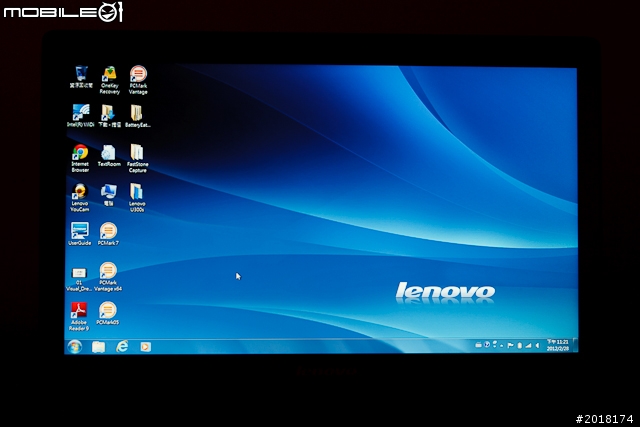Viewport: 640px width, 427px height.
Task: Click the battery power tray icon
Action: 520,345
